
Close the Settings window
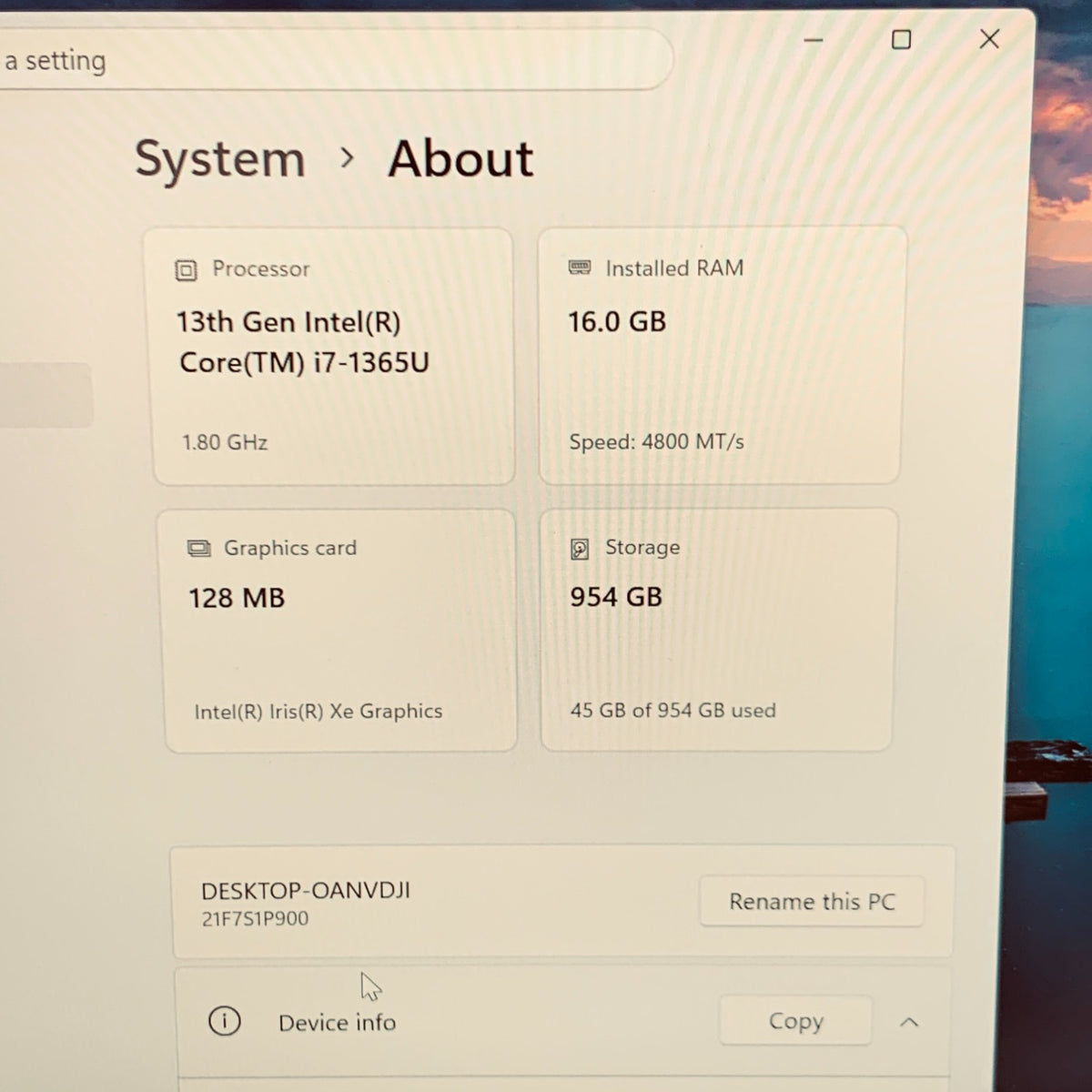tap(989, 38)
